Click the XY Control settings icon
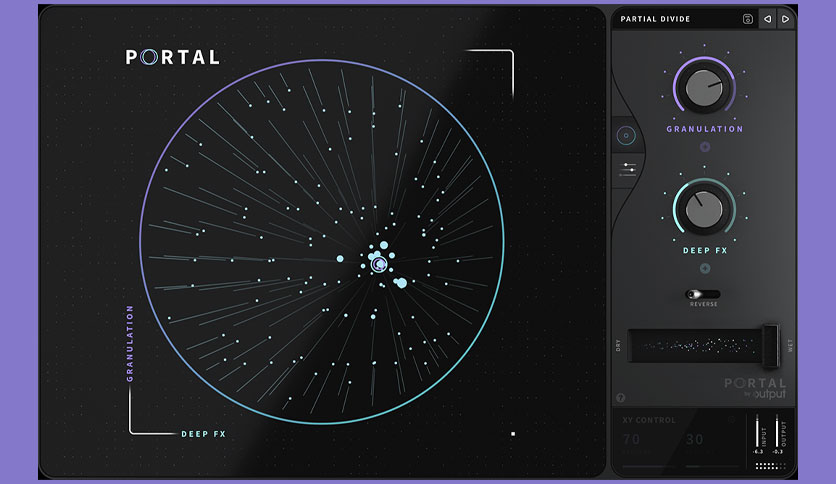This screenshot has height=484, width=836. (732, 420)
